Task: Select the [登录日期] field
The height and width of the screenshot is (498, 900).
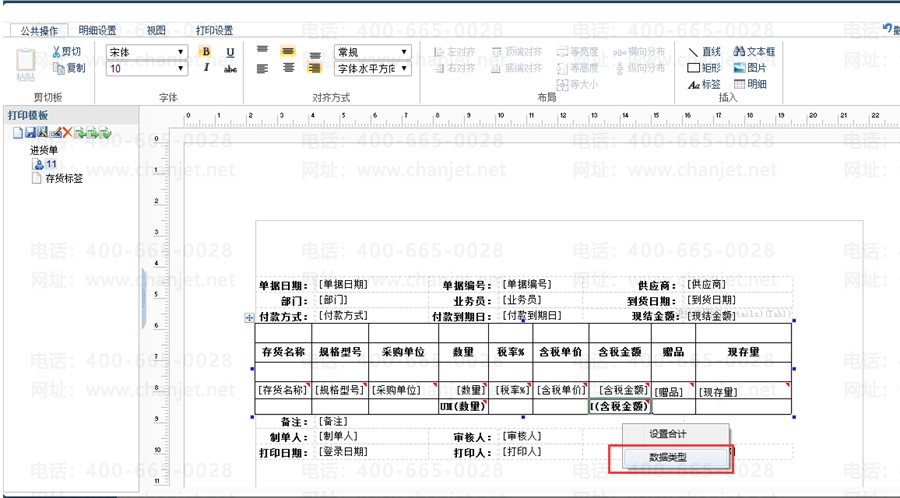Action: 343,452
